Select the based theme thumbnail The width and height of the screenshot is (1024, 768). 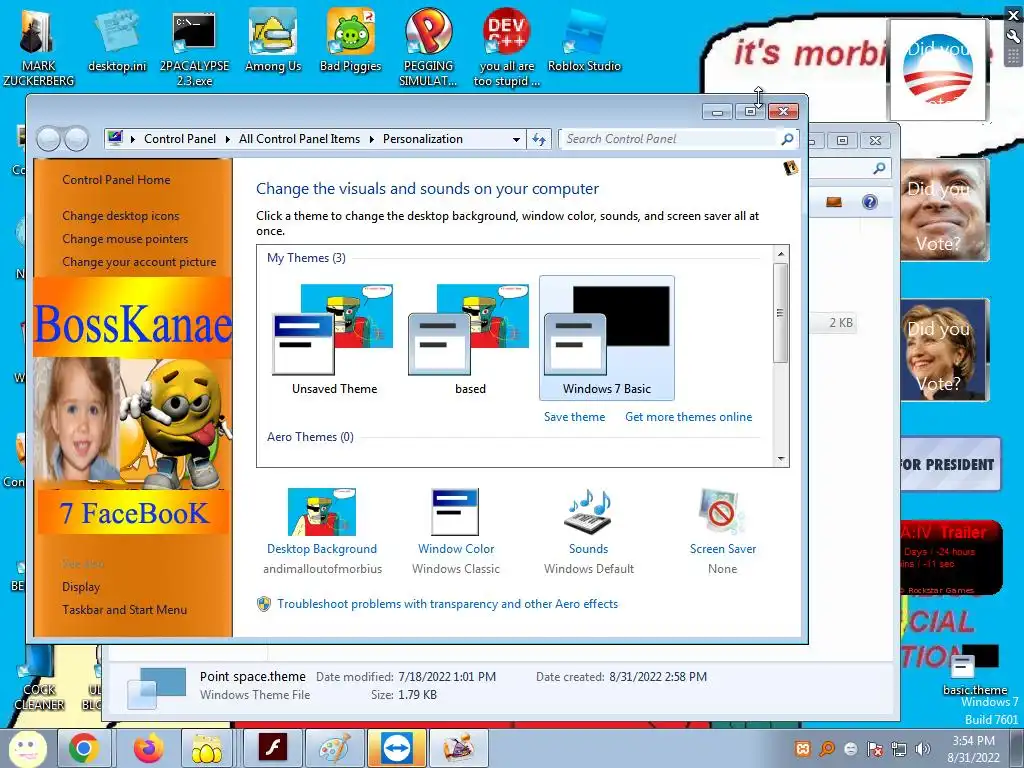(470, 338)
